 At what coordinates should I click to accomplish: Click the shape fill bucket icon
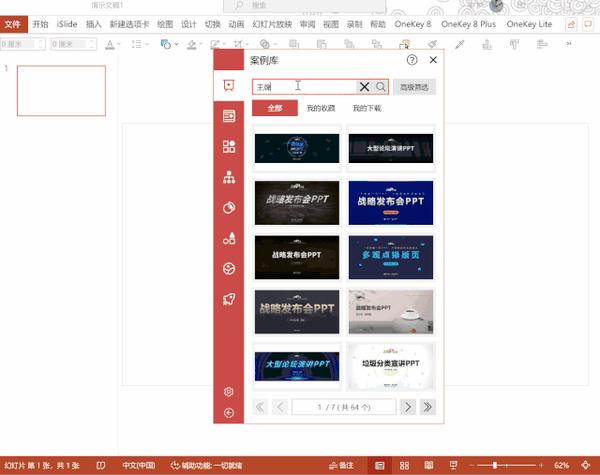[x=191, y=44]
